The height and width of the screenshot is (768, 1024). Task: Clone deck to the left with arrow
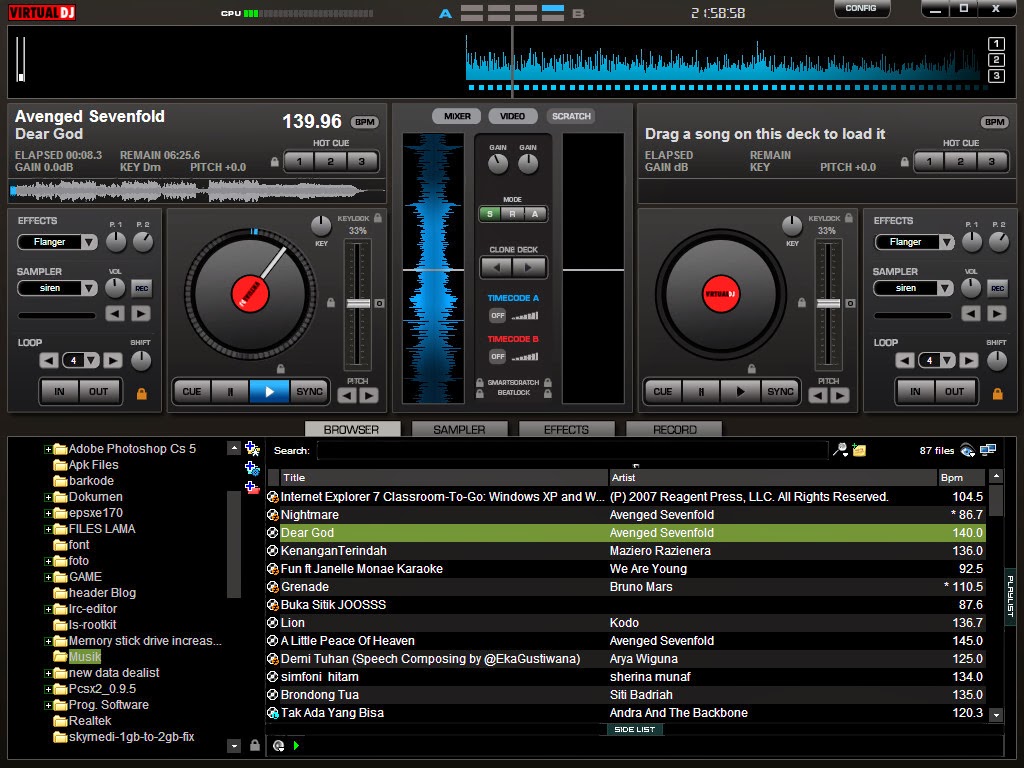coord(497,267)
